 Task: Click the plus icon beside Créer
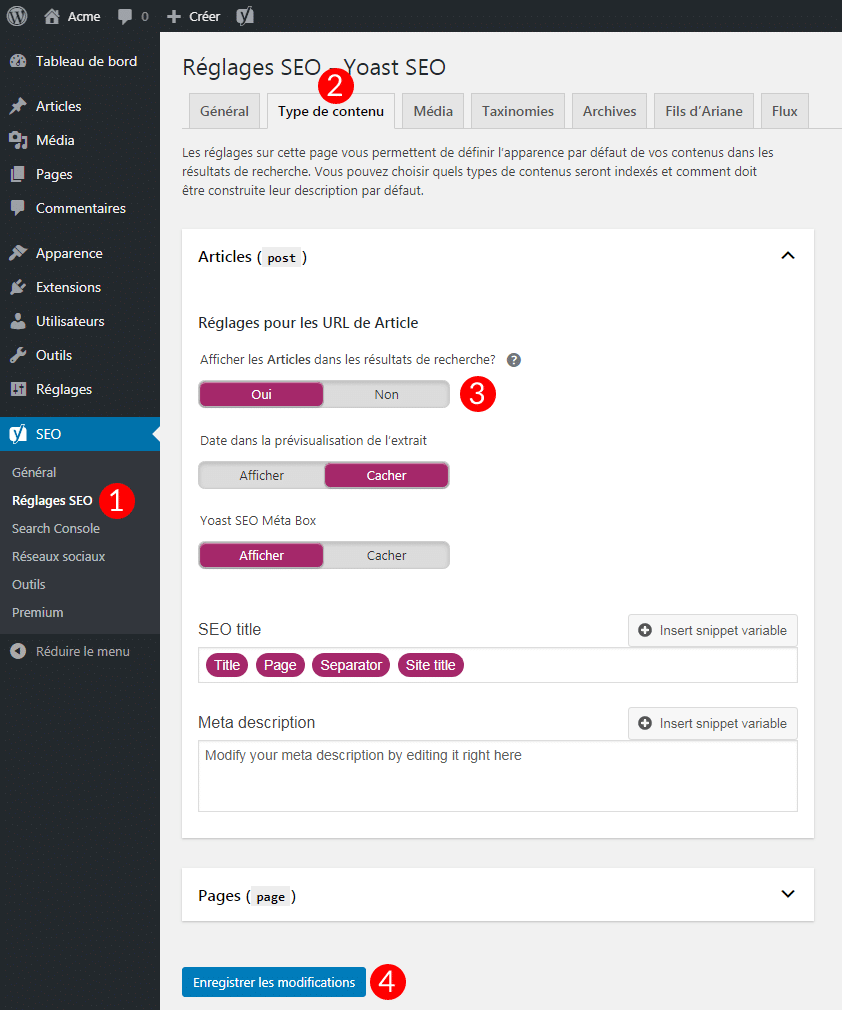tap(173, 16)
